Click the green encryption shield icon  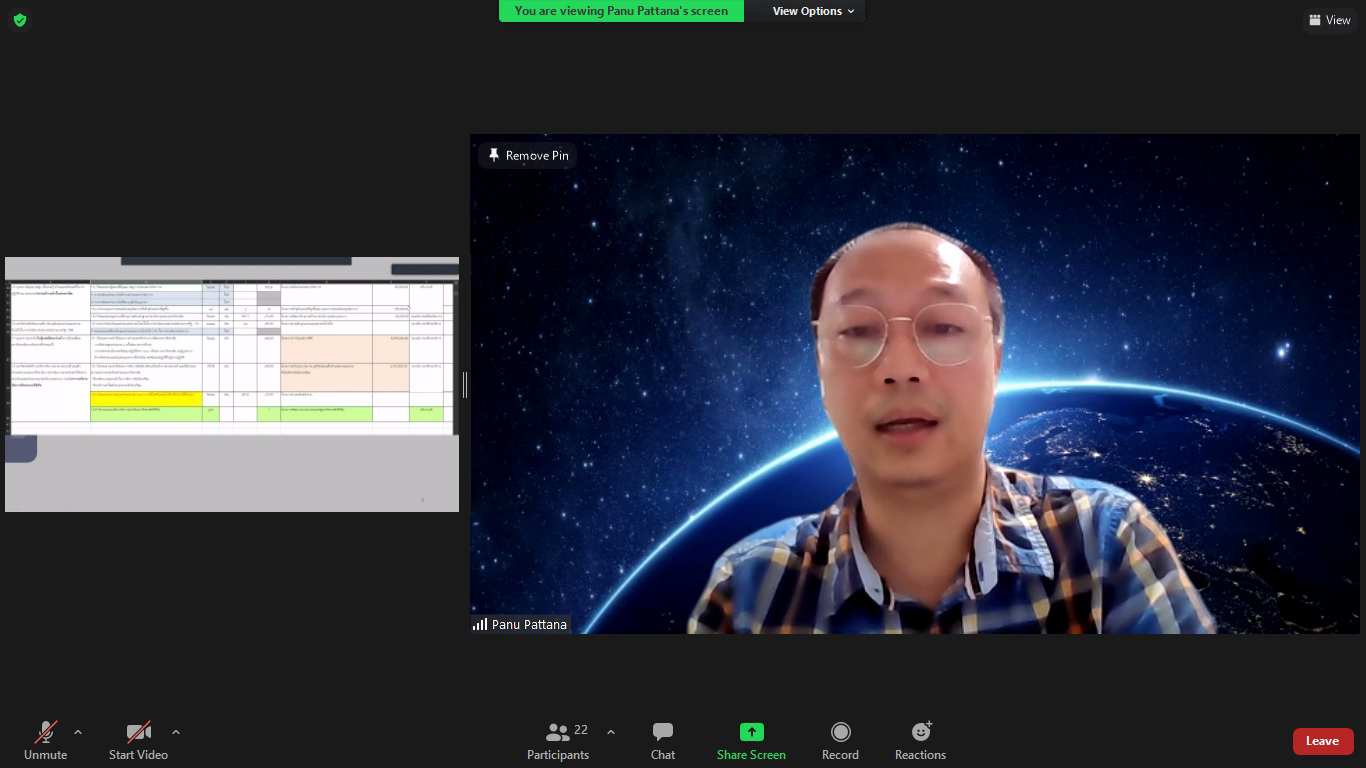tap(20, 20)
